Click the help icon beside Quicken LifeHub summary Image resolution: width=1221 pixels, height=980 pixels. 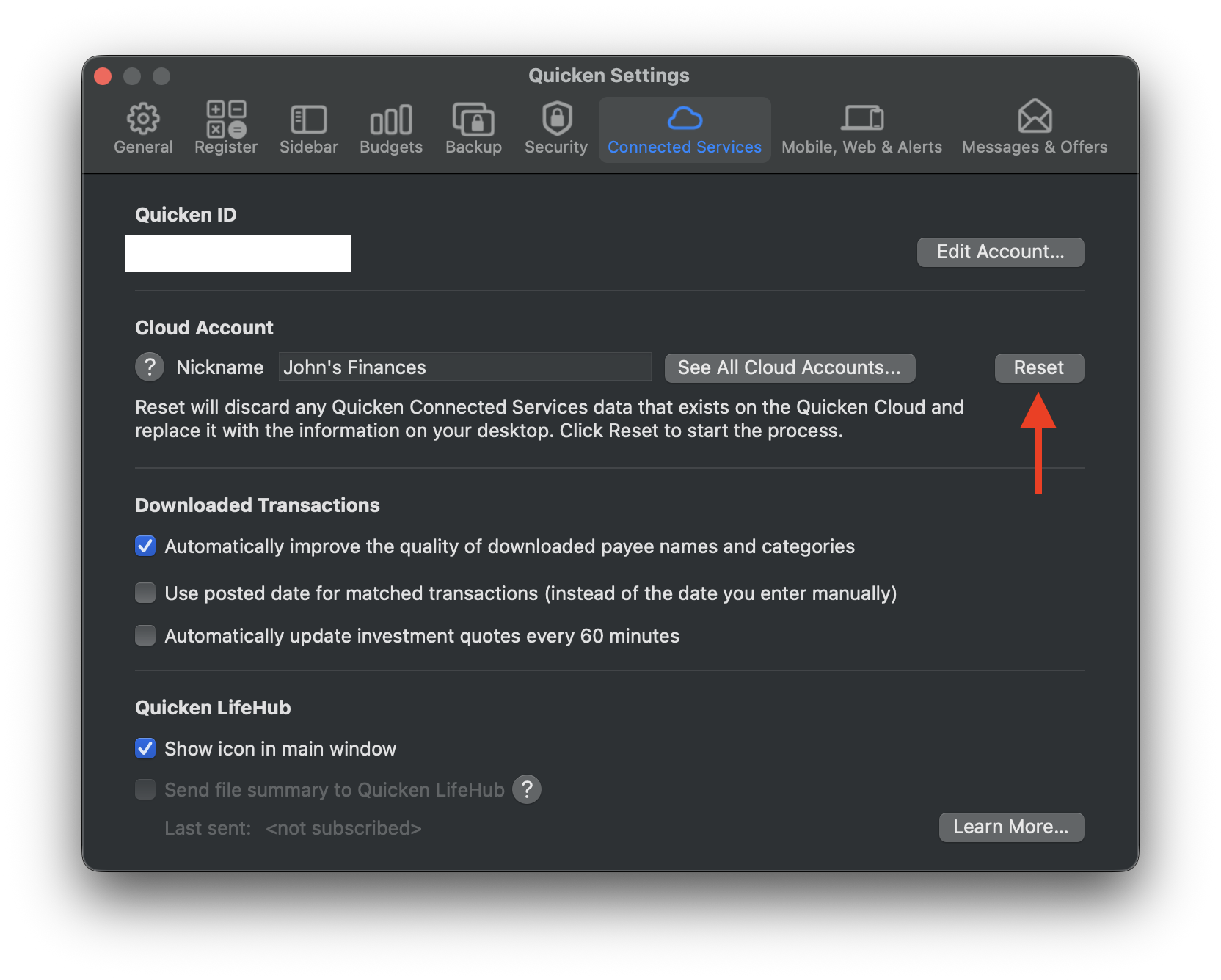pyautogui.click(x=527, y=789)
